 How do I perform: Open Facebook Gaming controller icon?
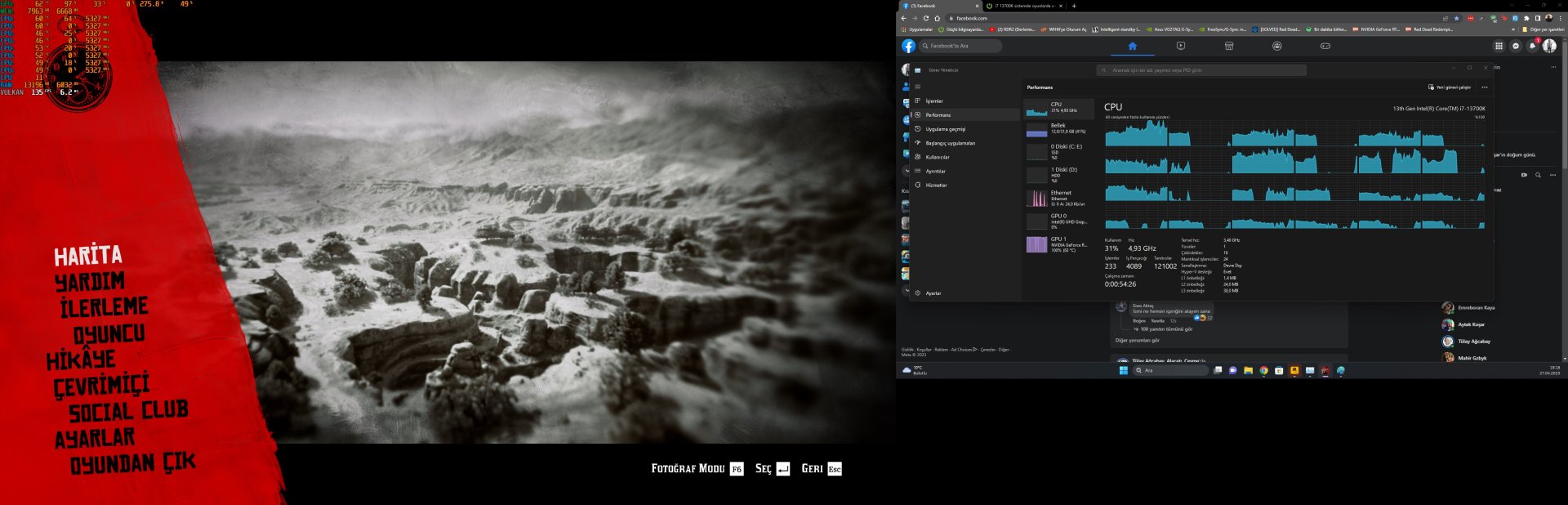1325,46
